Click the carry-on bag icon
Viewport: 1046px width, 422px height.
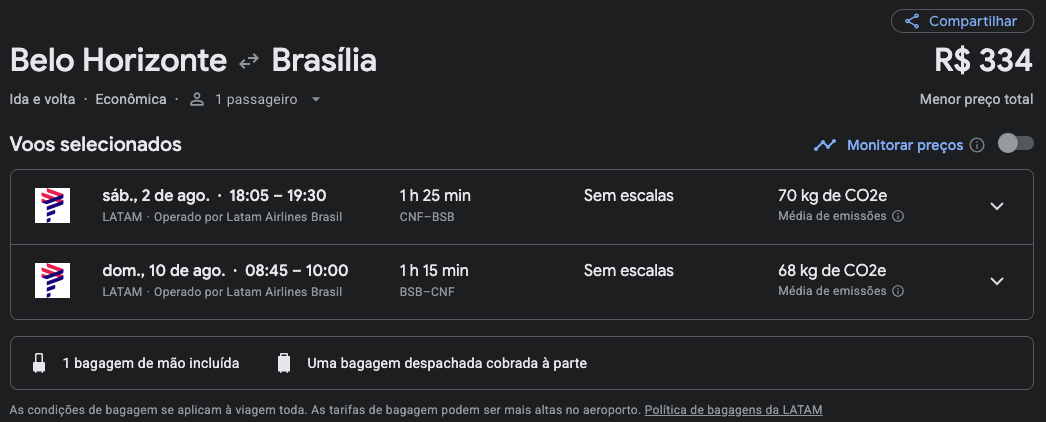tap(39, 363)
